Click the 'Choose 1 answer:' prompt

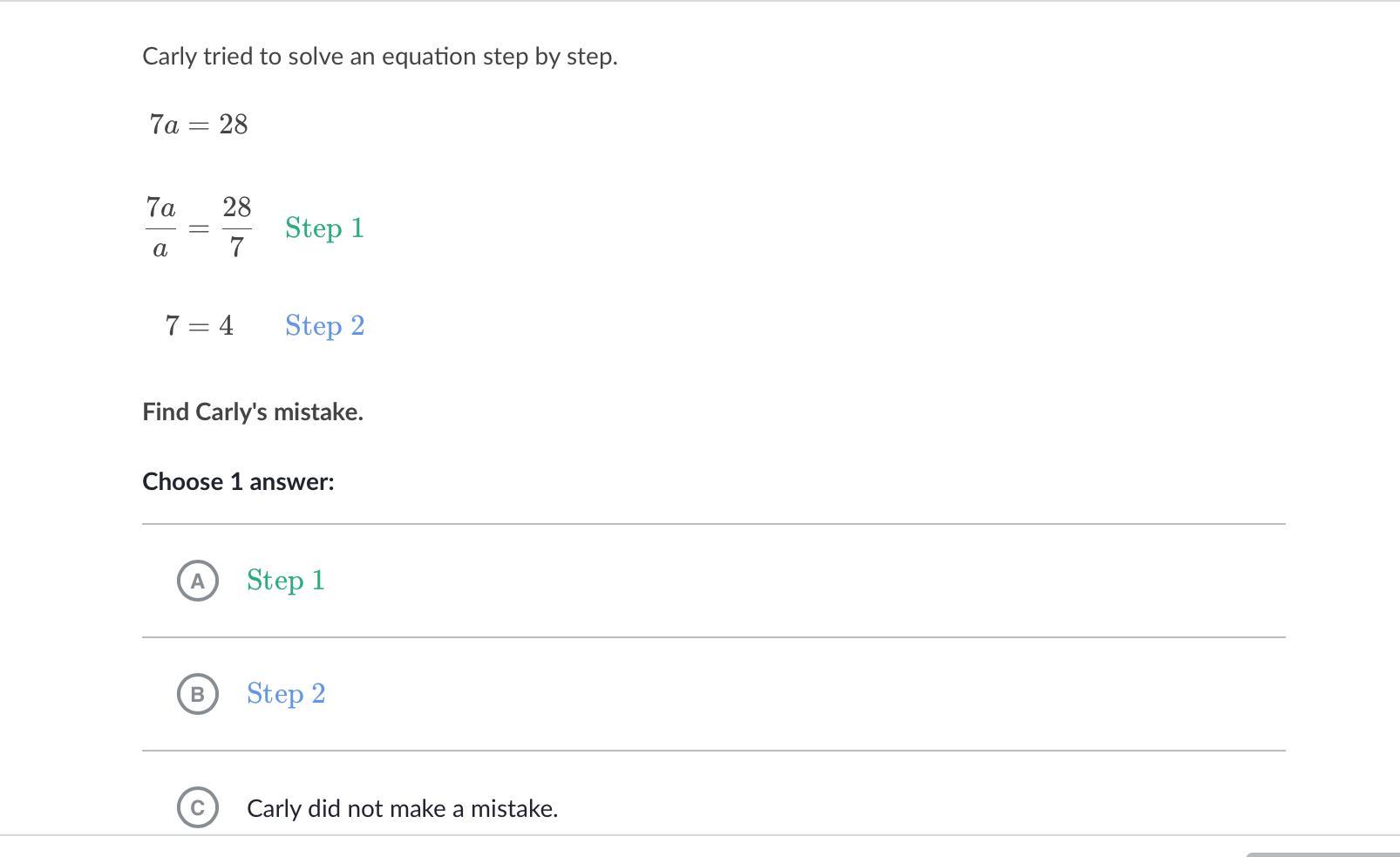[238, 481]
